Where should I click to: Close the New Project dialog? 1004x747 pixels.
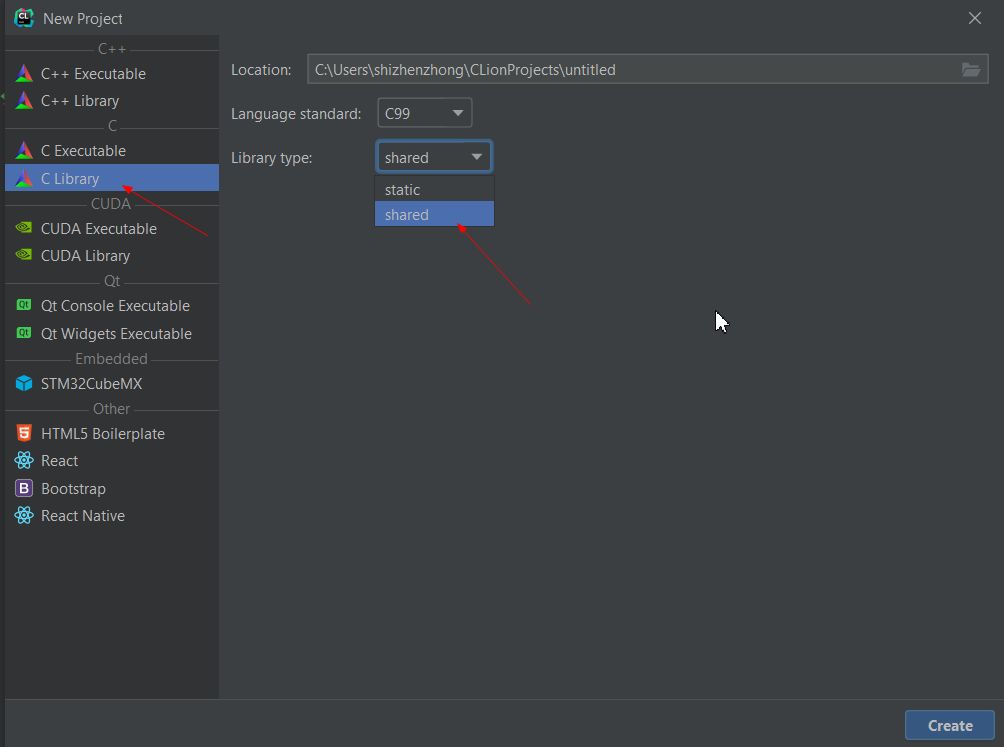975,18
